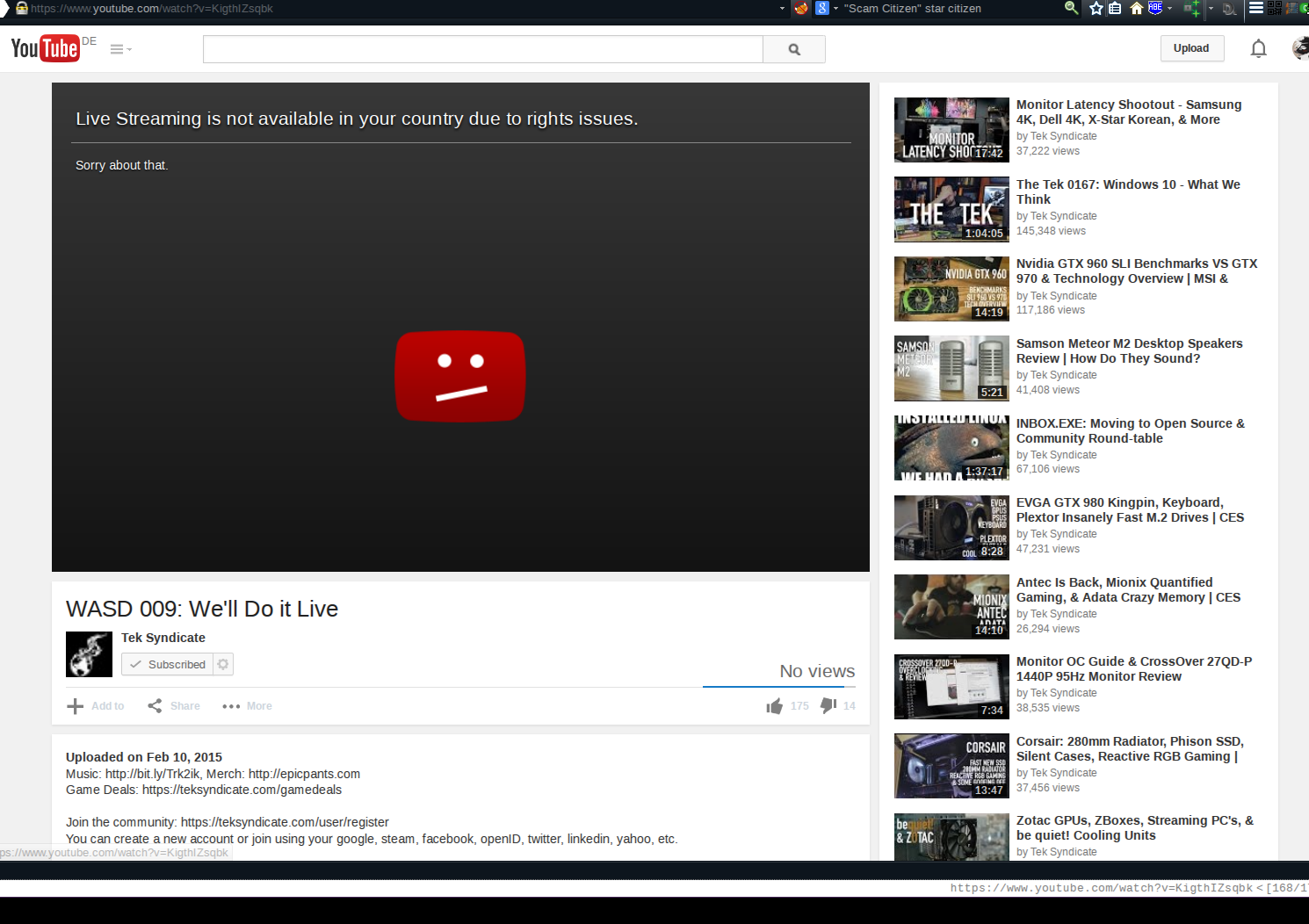
Task: Open Zotac GPUs, ZBoxes video title
Action: click(1135, 827)
